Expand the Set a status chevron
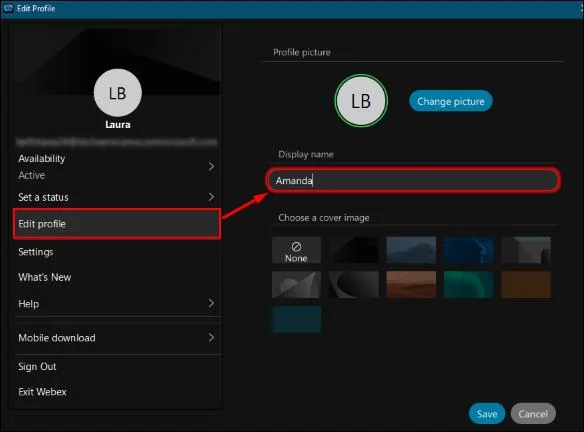The height and width of the screenshot is (432, 584). 211,197
